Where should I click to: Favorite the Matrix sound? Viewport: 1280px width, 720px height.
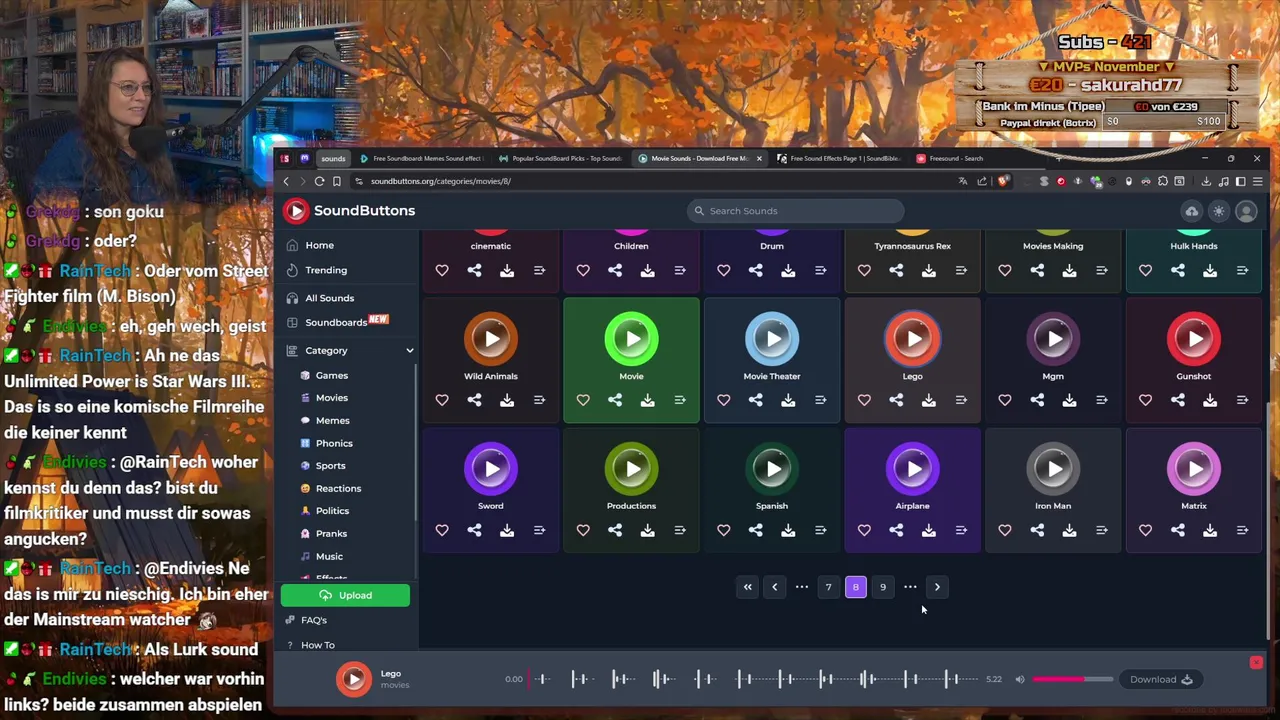[1145, 530]
